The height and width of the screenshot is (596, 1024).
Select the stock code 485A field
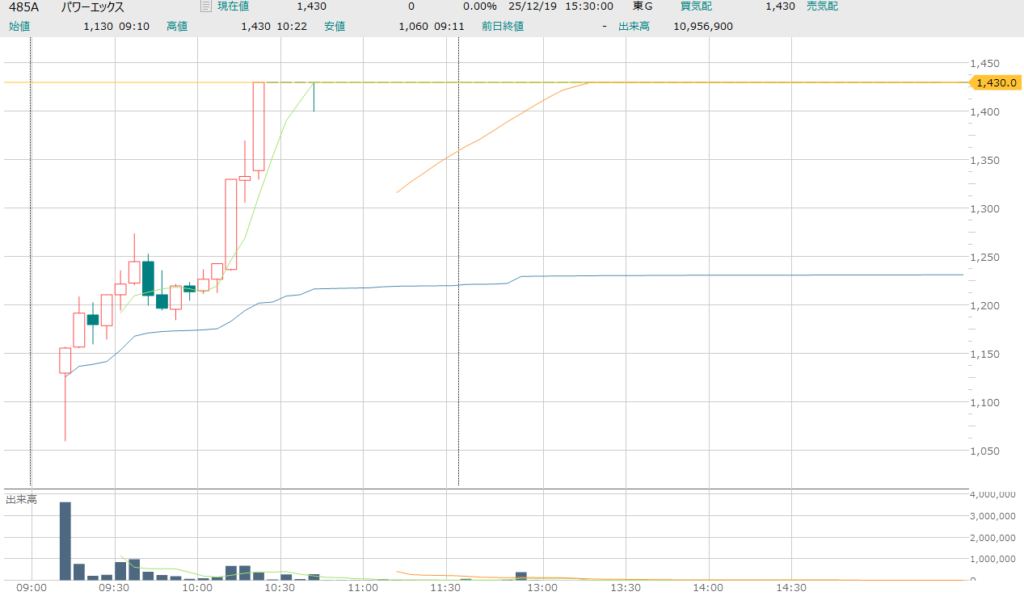click(x=23, y=7)
